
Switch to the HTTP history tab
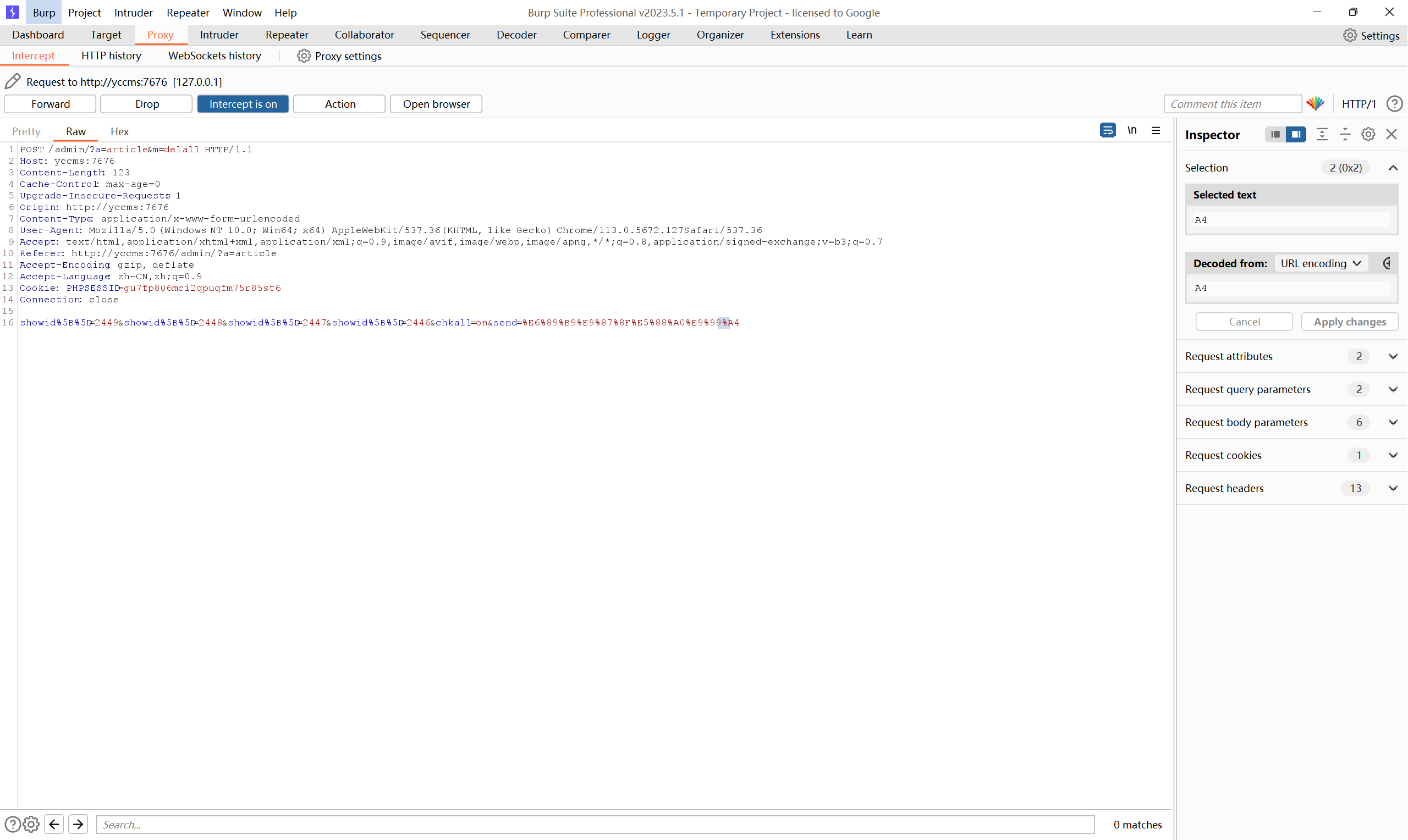(111, 56)
